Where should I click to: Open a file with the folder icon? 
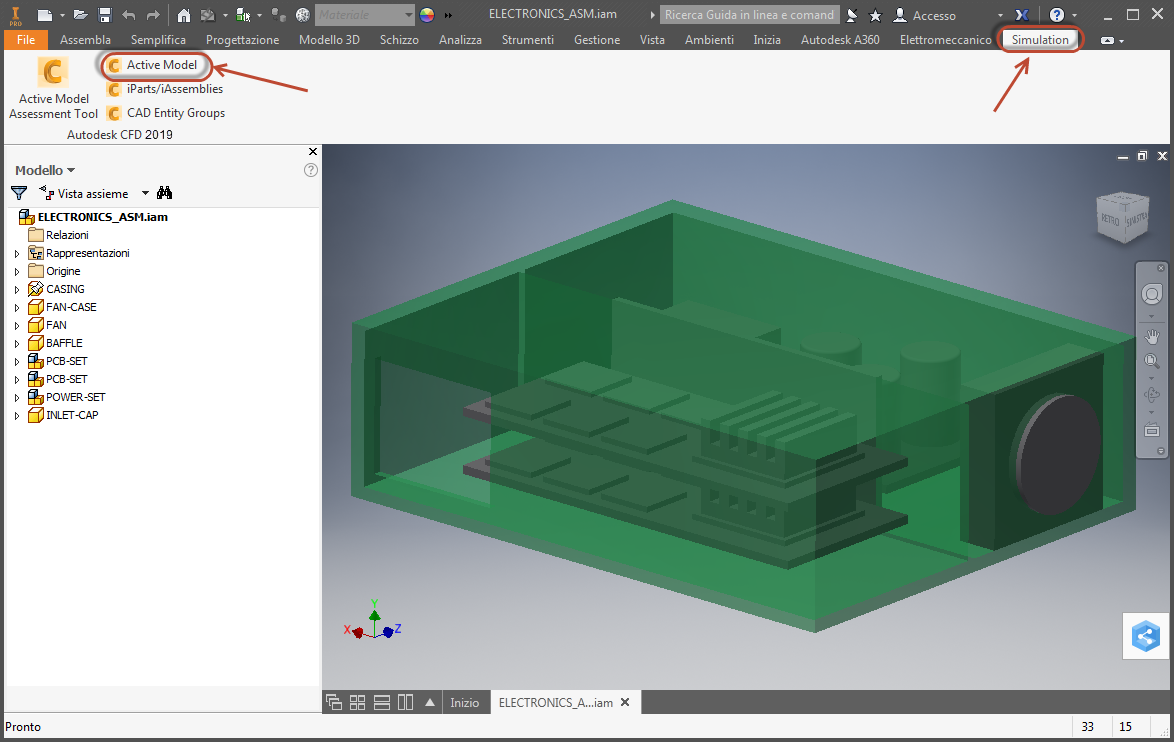click(81, 15)
